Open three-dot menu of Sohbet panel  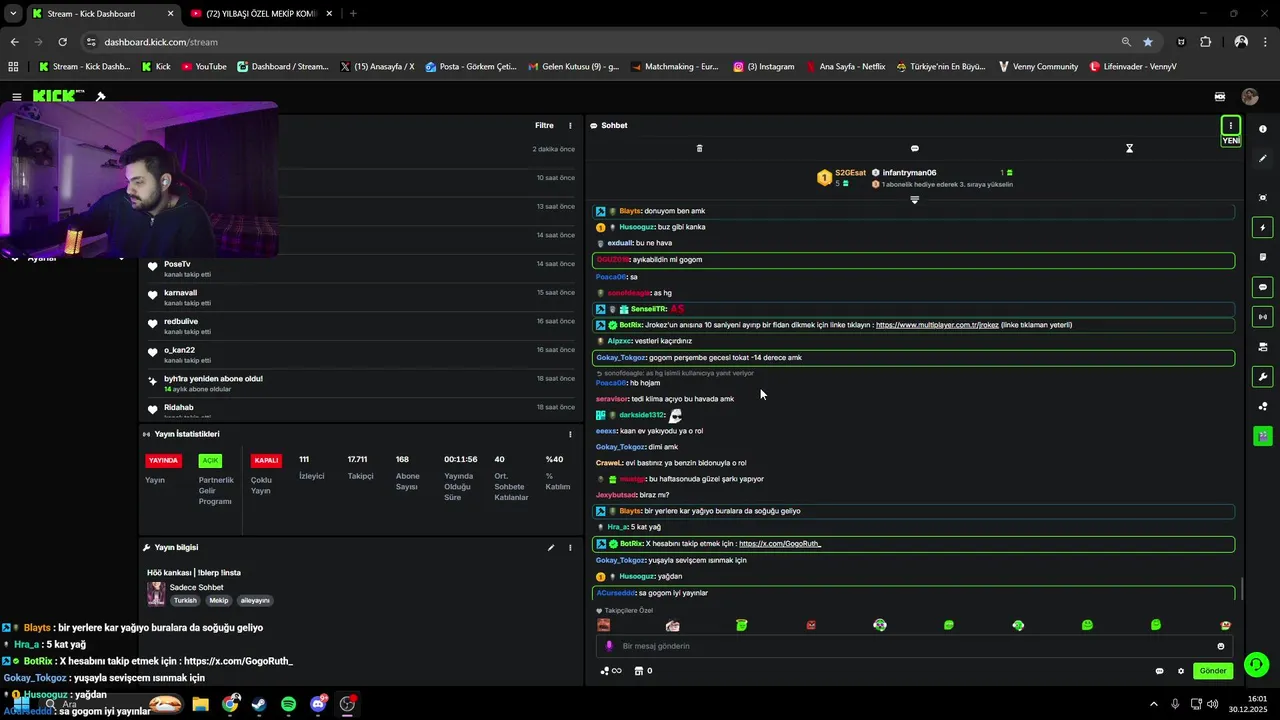1231,125
